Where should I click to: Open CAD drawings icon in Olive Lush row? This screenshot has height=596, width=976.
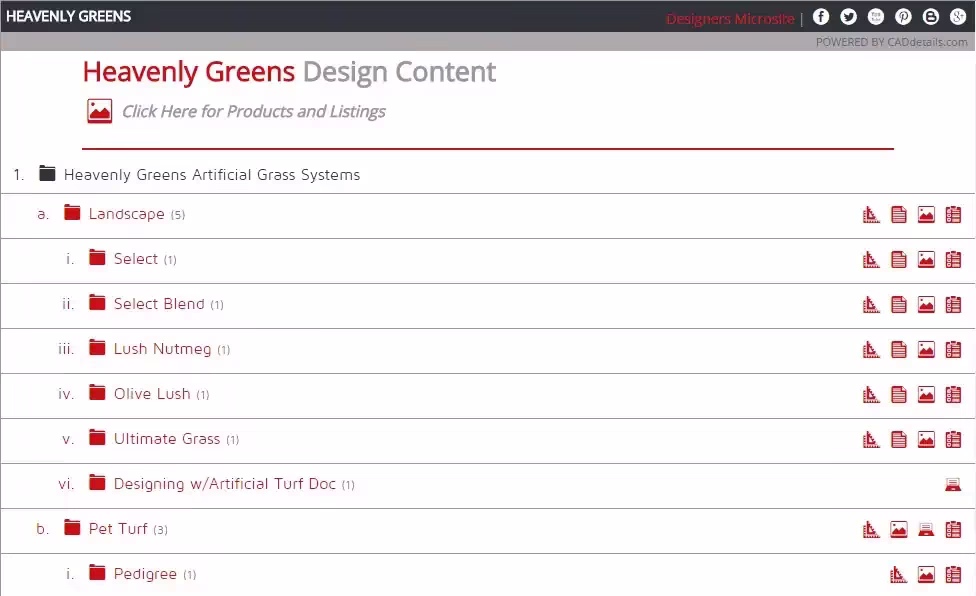pyautogui.click(x=871, y=394)
